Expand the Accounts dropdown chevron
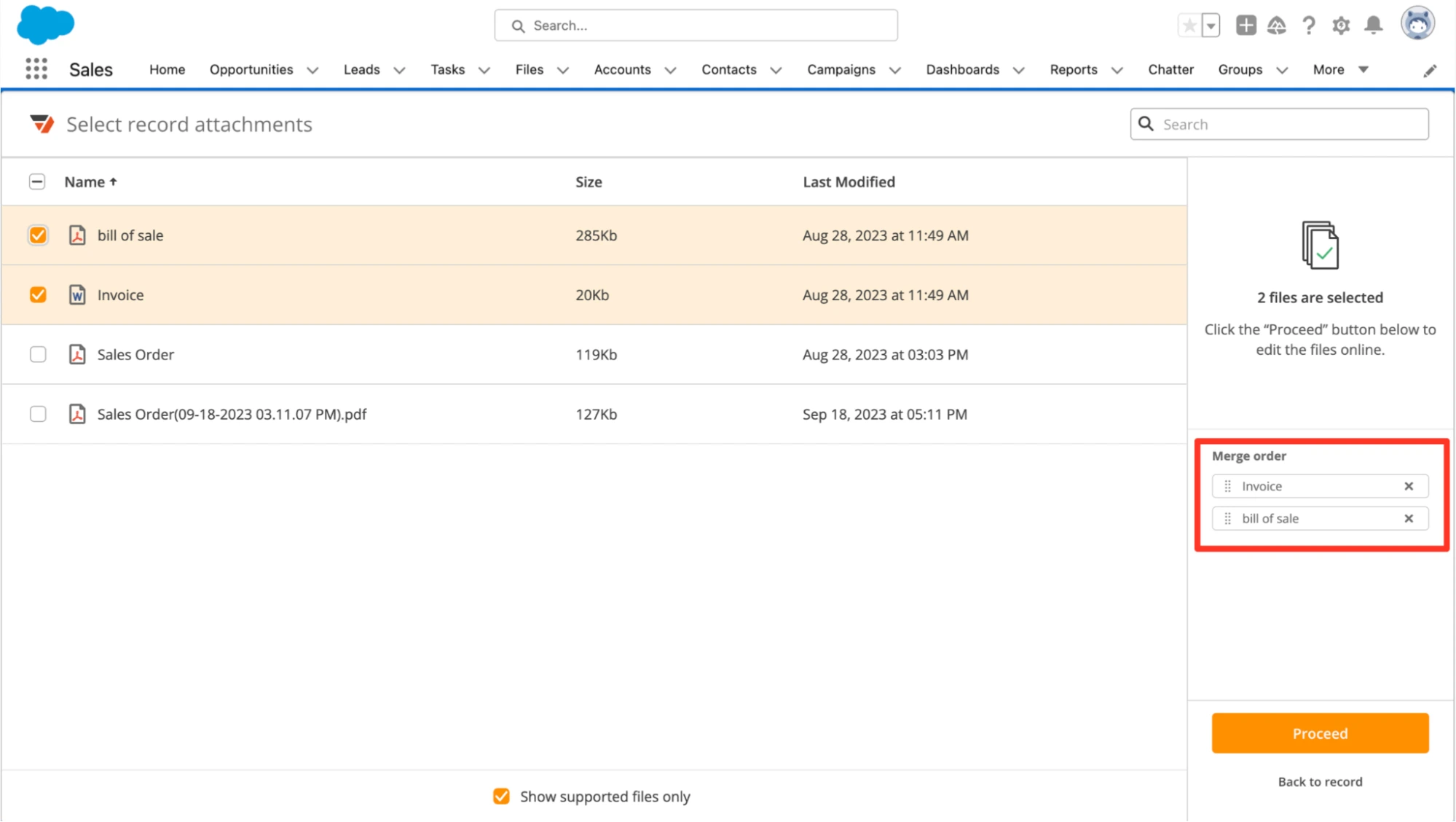The image size is (1456, 822). tap(671, 71)
